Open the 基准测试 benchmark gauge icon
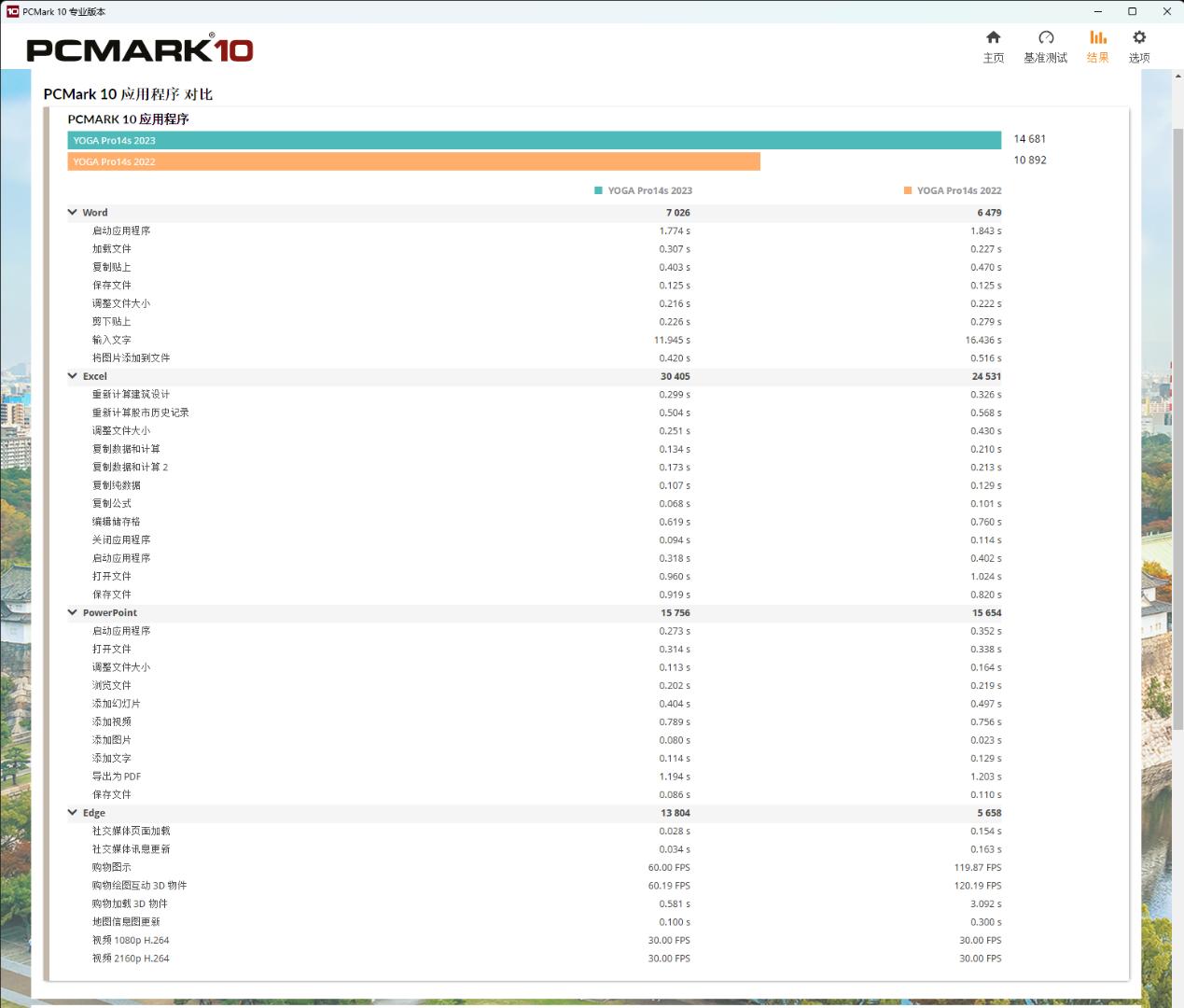This screenshot has width=1184, height=1008. 1046,37
